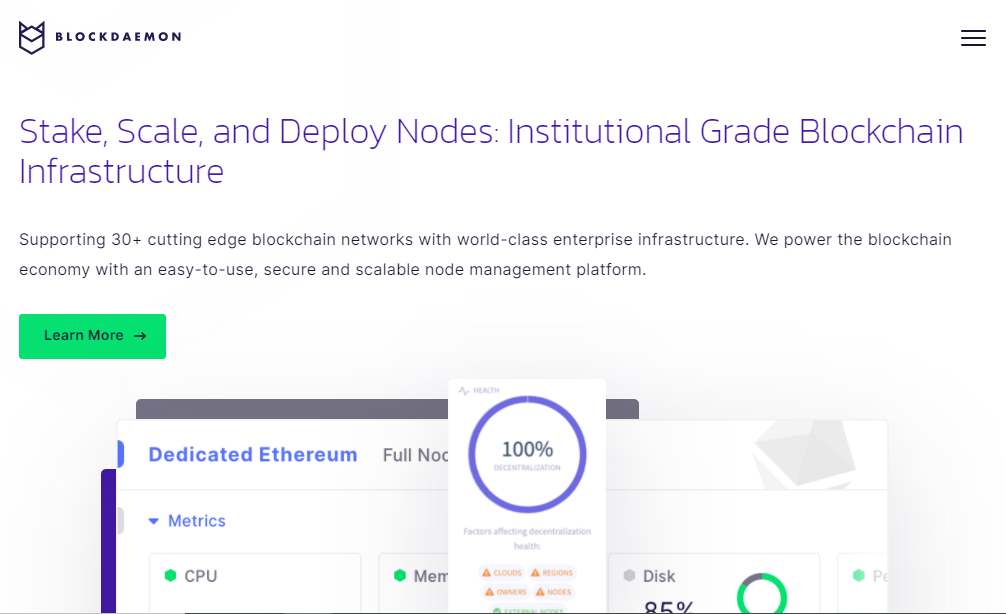Click the Disk metric label
The width and height of the screenshot is (1006, 614).
(x=659, y=576)
